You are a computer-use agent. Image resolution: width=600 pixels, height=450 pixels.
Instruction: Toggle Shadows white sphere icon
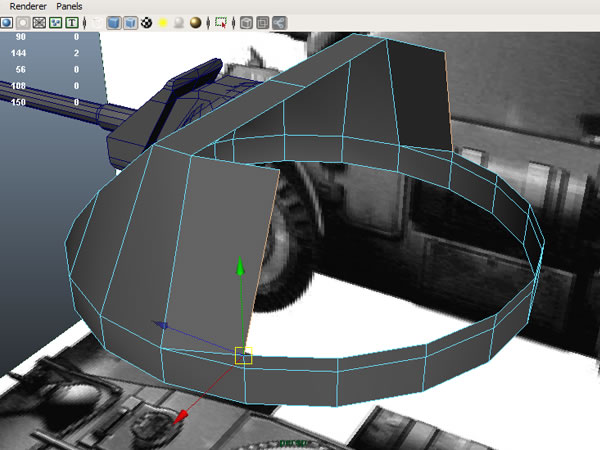coord(179,23)
